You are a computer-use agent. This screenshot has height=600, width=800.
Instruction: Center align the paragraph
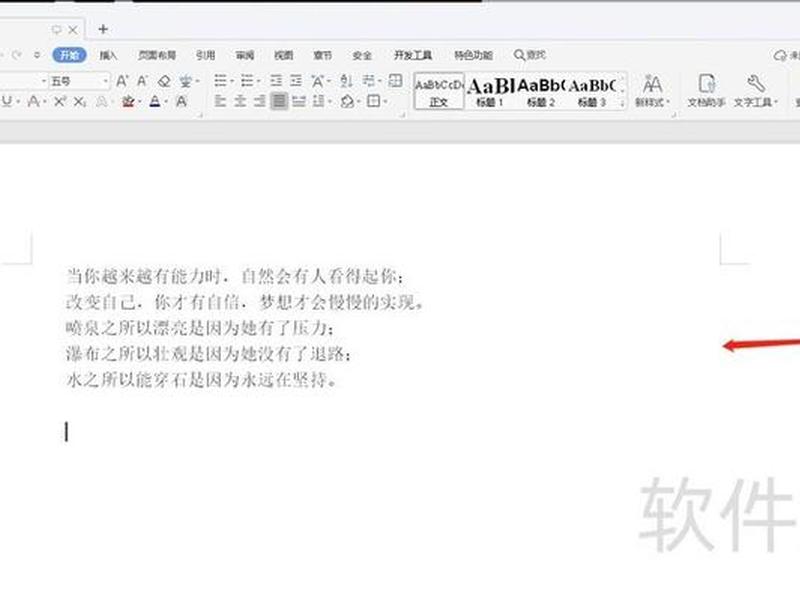tap(240, 101)
